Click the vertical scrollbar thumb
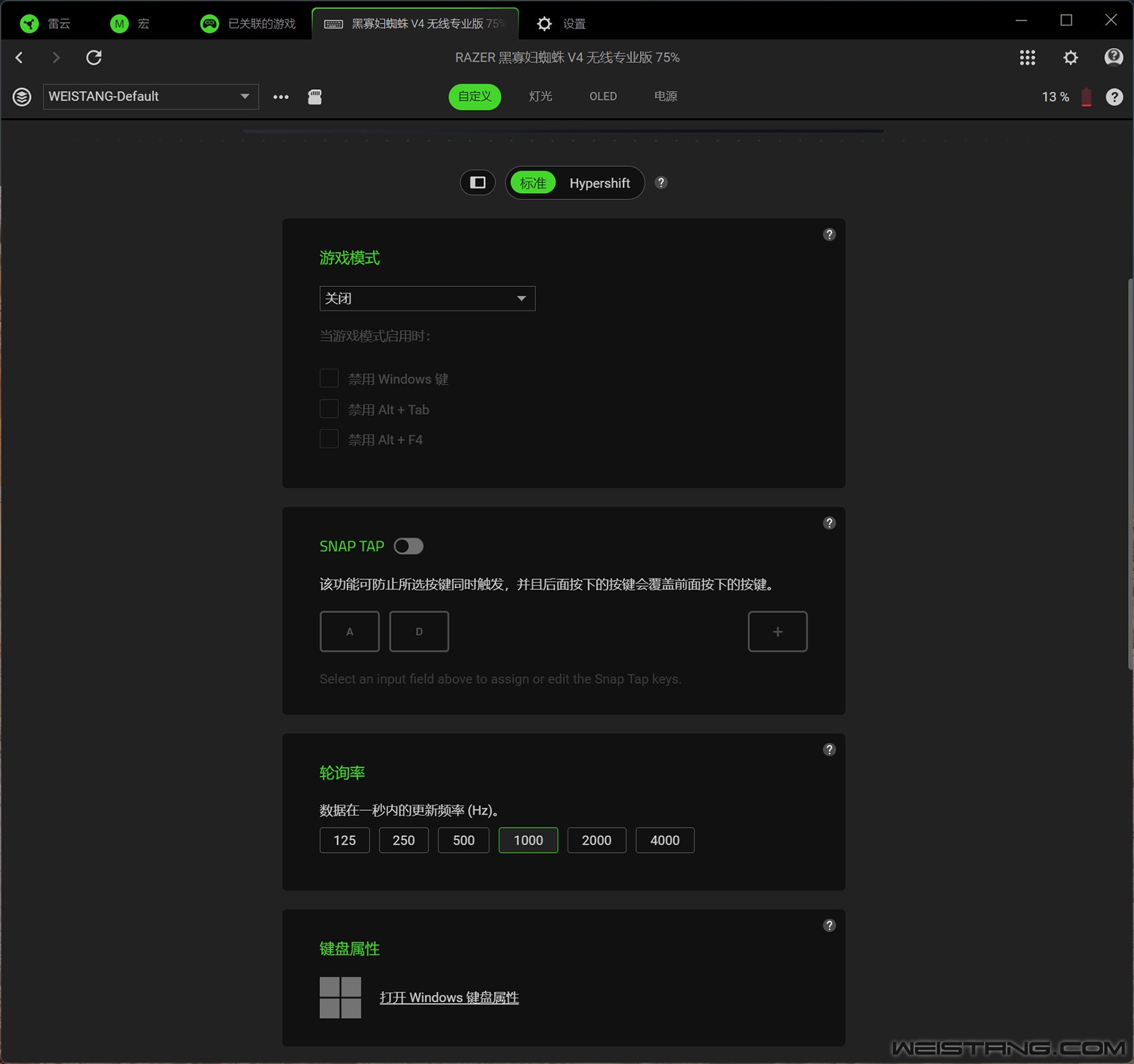1134x1064 pixels. click(1130, 473)
